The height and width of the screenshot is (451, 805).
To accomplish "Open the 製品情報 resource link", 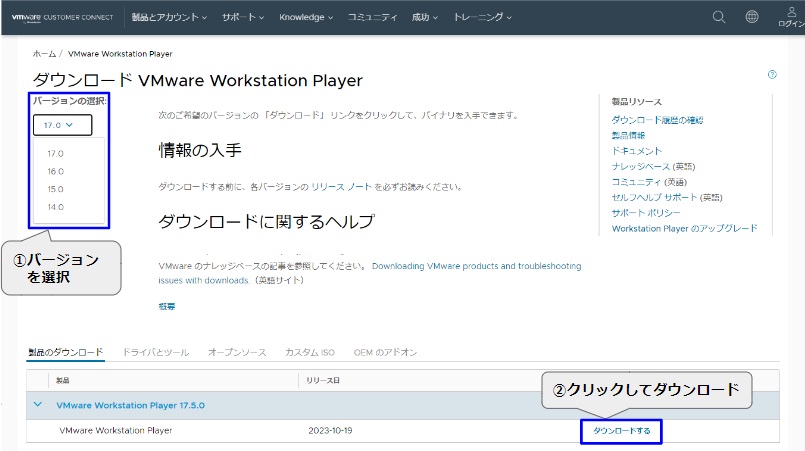I will (628, 135).
